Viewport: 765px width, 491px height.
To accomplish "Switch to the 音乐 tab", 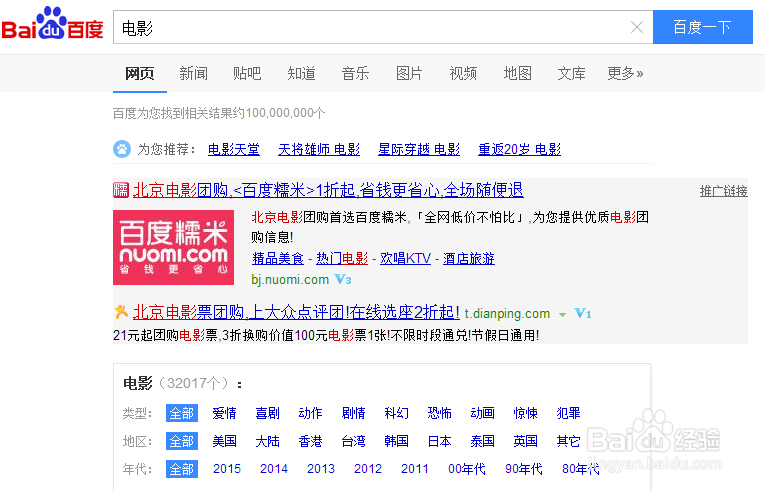I will pyautogui.click(x=356, y=73).
